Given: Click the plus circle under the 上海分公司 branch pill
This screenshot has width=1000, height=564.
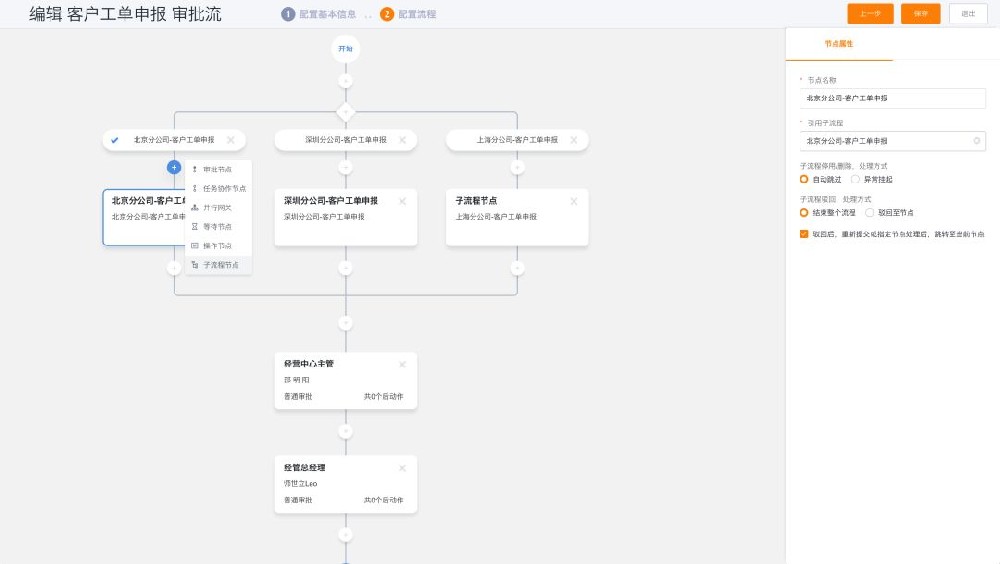Looking at the screenshot, I should click(x=517, y=167).
